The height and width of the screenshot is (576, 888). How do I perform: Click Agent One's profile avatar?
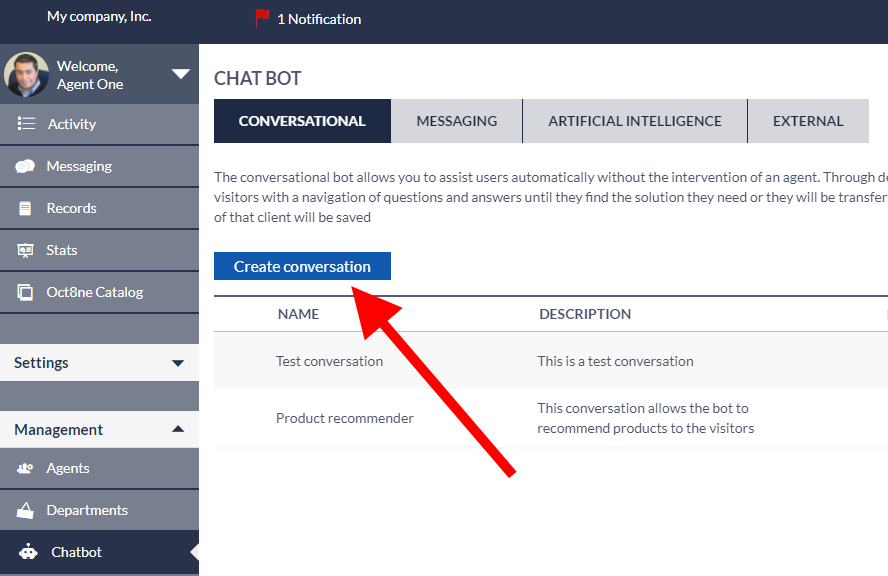click(27, 75)
